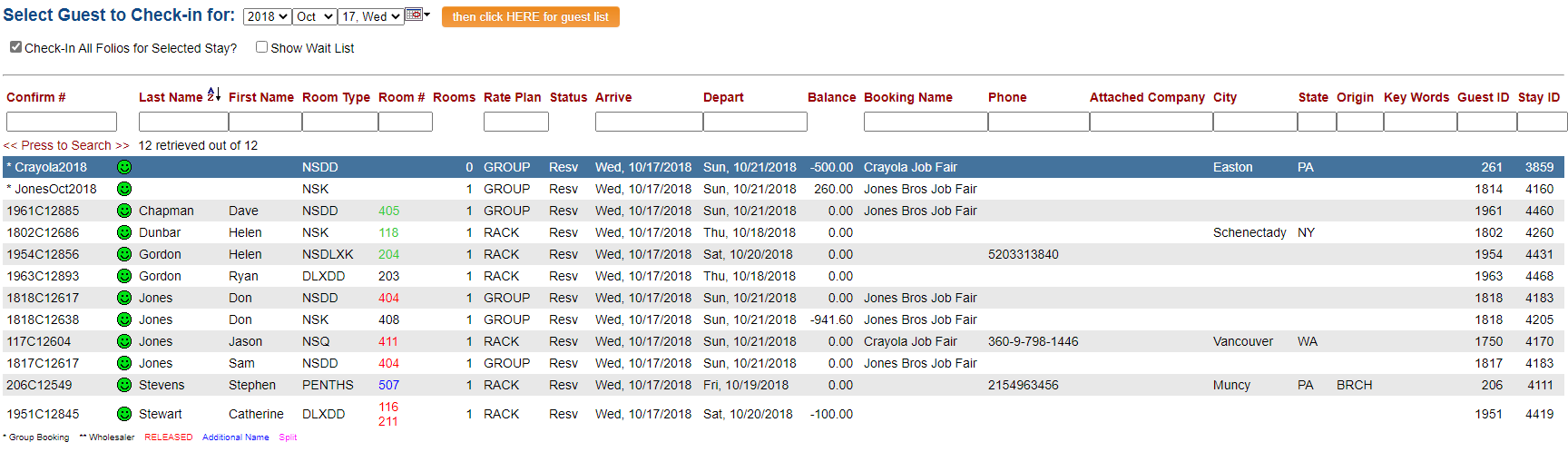Image resolution: width=1568 pixels, height=452 pixels.
Task: Click the smiley icon in Chapman's row
Action: pos(124,211)
